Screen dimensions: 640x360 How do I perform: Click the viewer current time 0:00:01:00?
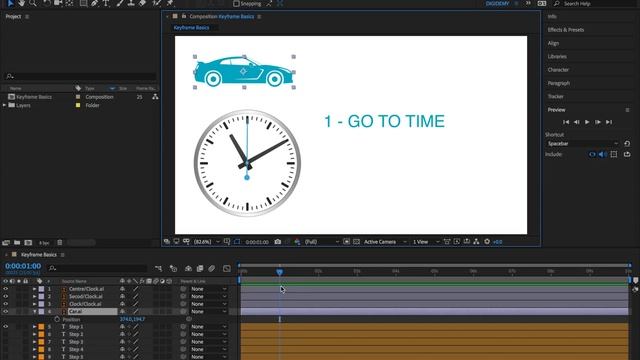click(x=257, y=242)
